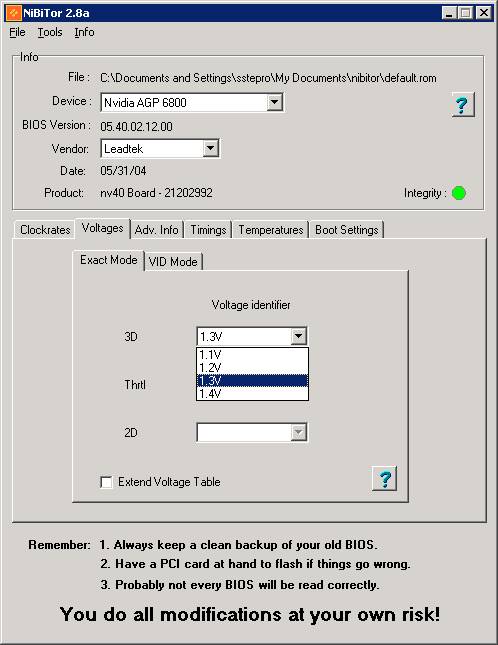Click the Voltage identifier label
The height and width of the screenshot is (645, 498).
point(251,305)
